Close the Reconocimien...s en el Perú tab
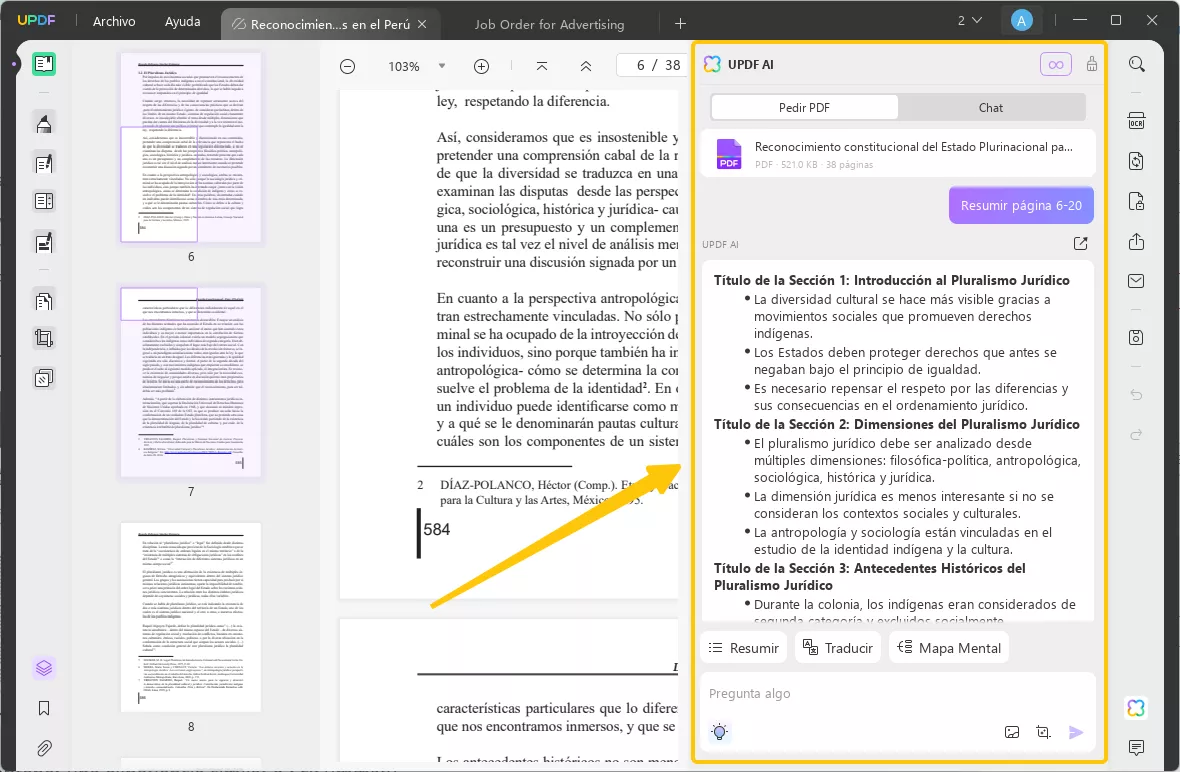 pyautogui.click(x=422, y=24)
